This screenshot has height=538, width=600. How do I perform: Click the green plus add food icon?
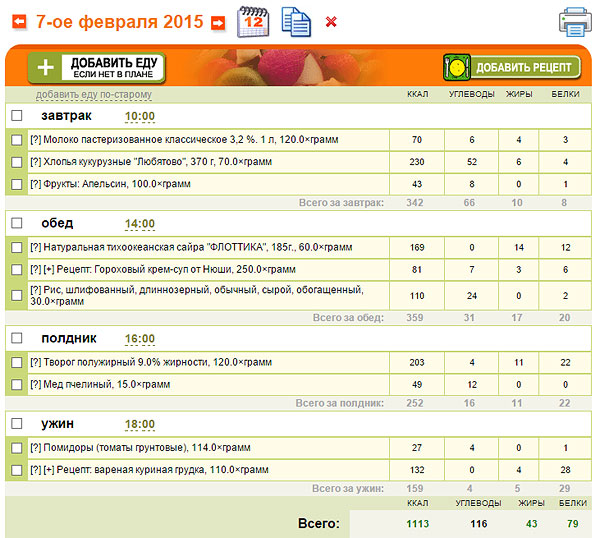pos(45,67)
